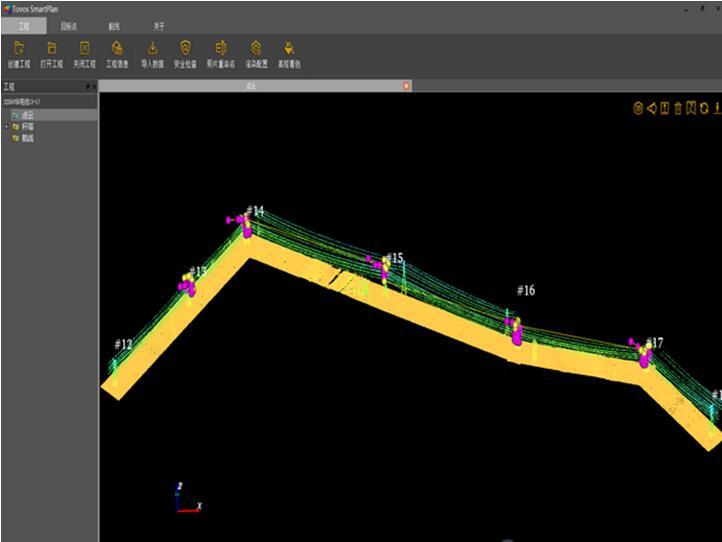Click the hexagon cube view icon

point(638,108)
